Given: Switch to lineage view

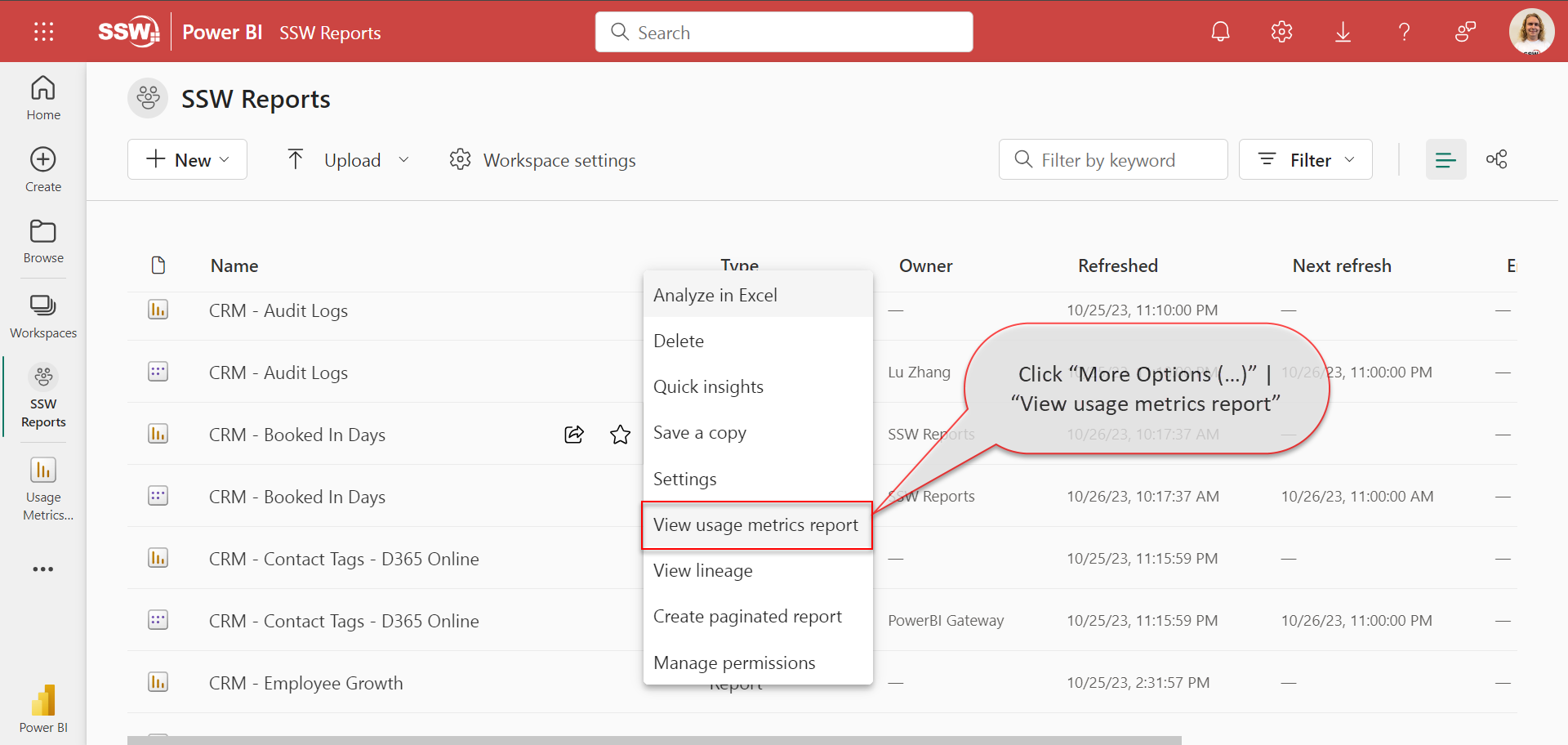Looking at the screenshot, I should coord(1496,159).
